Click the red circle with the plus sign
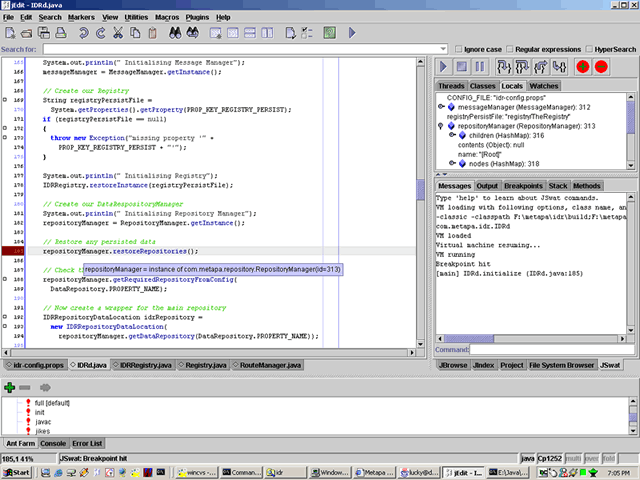The width and height of the screenshot is (640, 480). click(581, 67)
